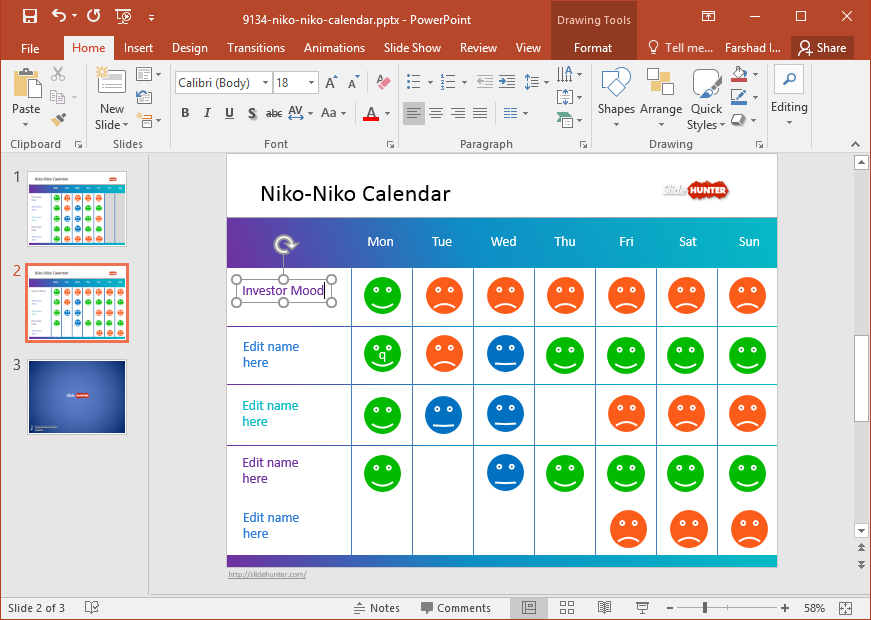The height and width of the screenshot is (620, 871).
Task: Select slide 3 thumbnail in the pane
Action: point(76,397)
